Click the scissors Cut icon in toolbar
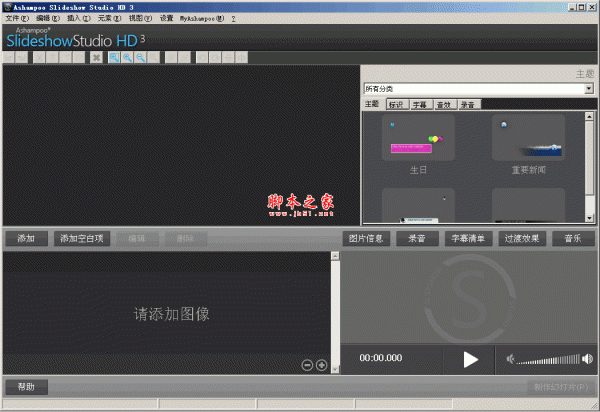Screen dimensions: 600x412 click(39, 58)
